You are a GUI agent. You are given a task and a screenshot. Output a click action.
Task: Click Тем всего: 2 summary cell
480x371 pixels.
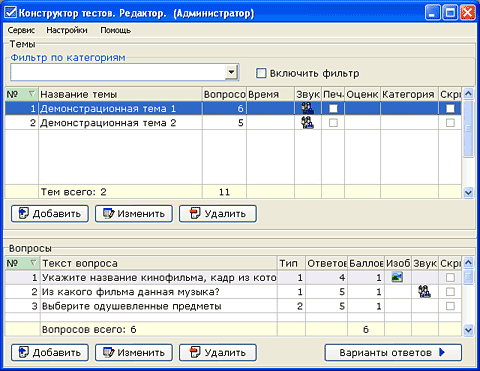pos(120,192)
